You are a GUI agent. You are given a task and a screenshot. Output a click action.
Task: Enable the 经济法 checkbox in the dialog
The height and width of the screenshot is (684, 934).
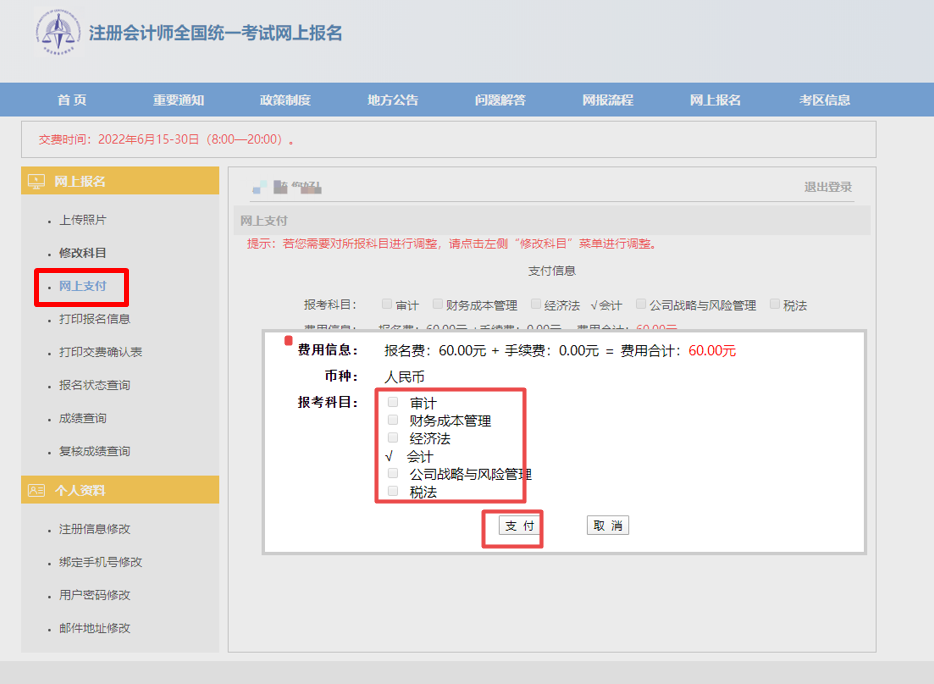click(393, 438)
